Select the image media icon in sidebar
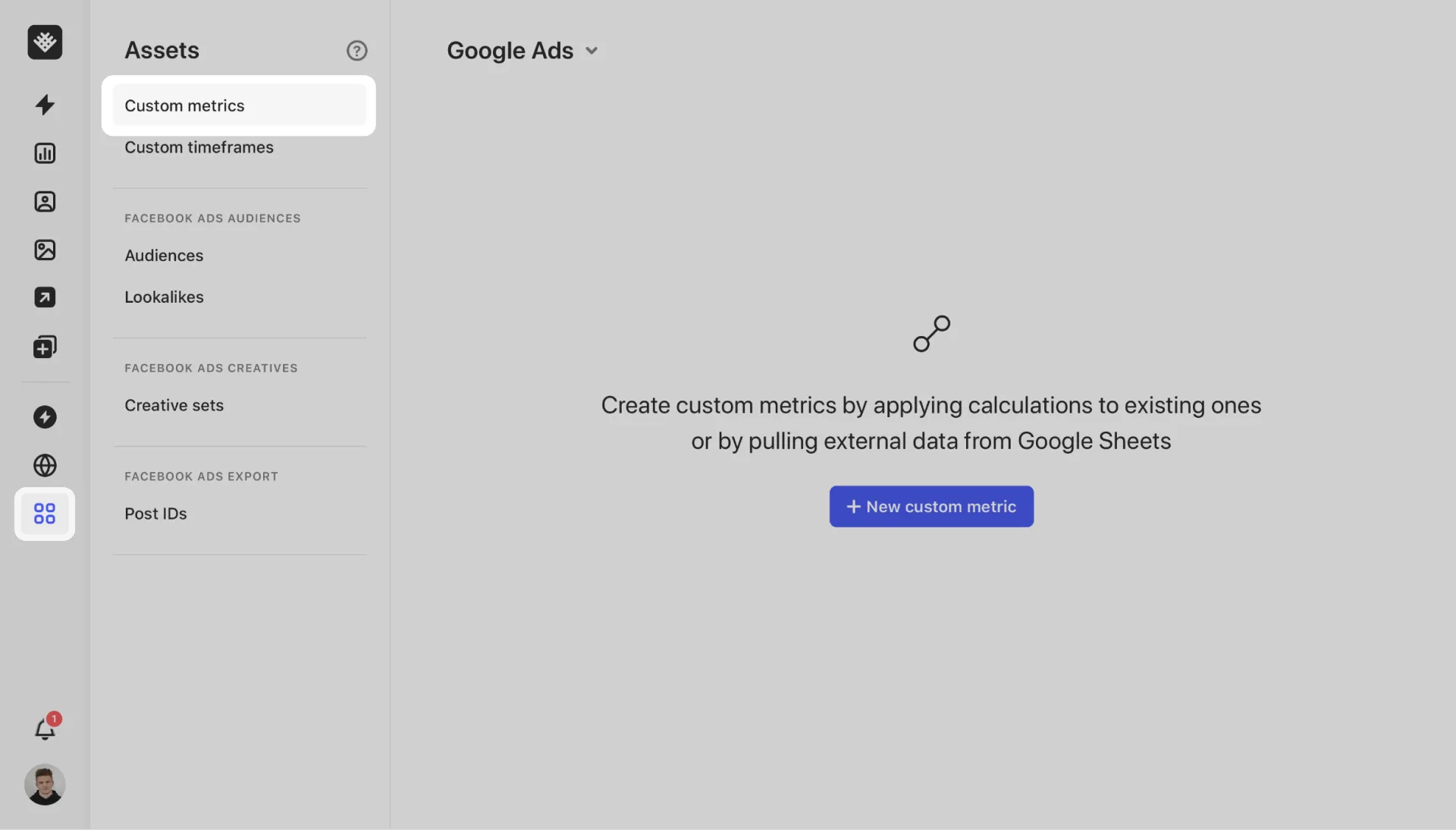 [x=45, y=250]
